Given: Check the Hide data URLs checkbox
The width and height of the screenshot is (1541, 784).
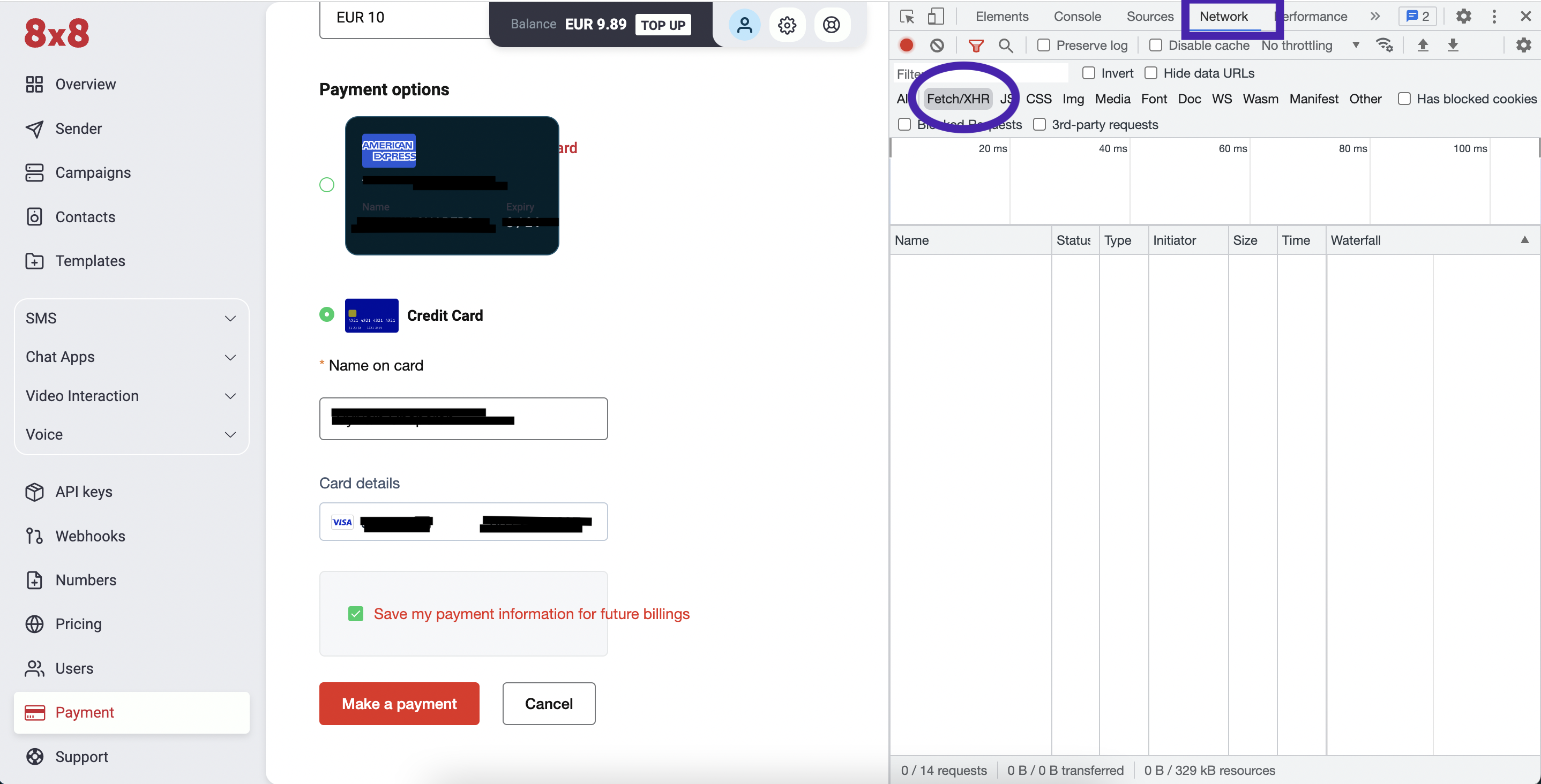Looking at the screenshot, I should (x=1150, y=73).
